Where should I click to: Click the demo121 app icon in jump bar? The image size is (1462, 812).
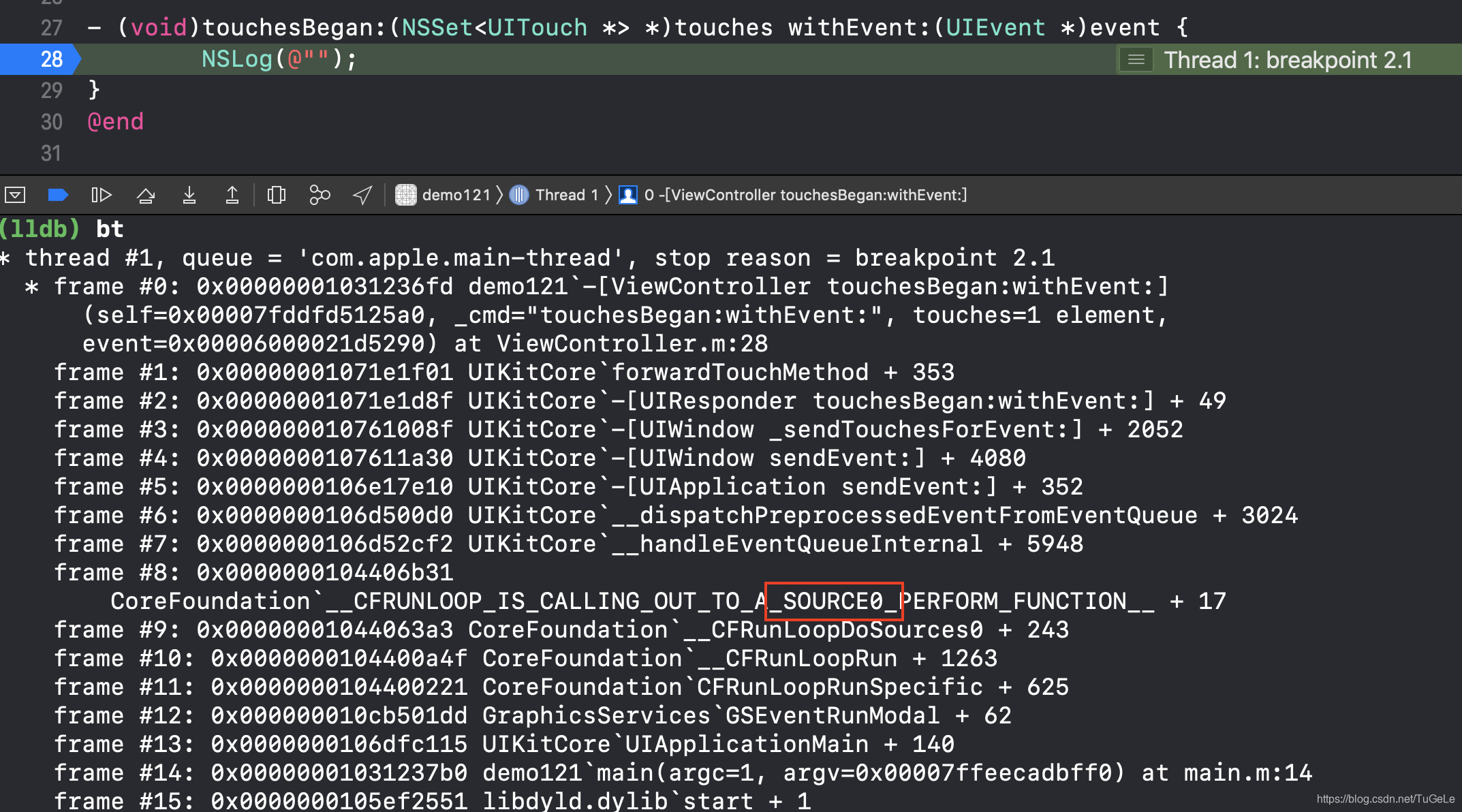click(x=406, y=196)
